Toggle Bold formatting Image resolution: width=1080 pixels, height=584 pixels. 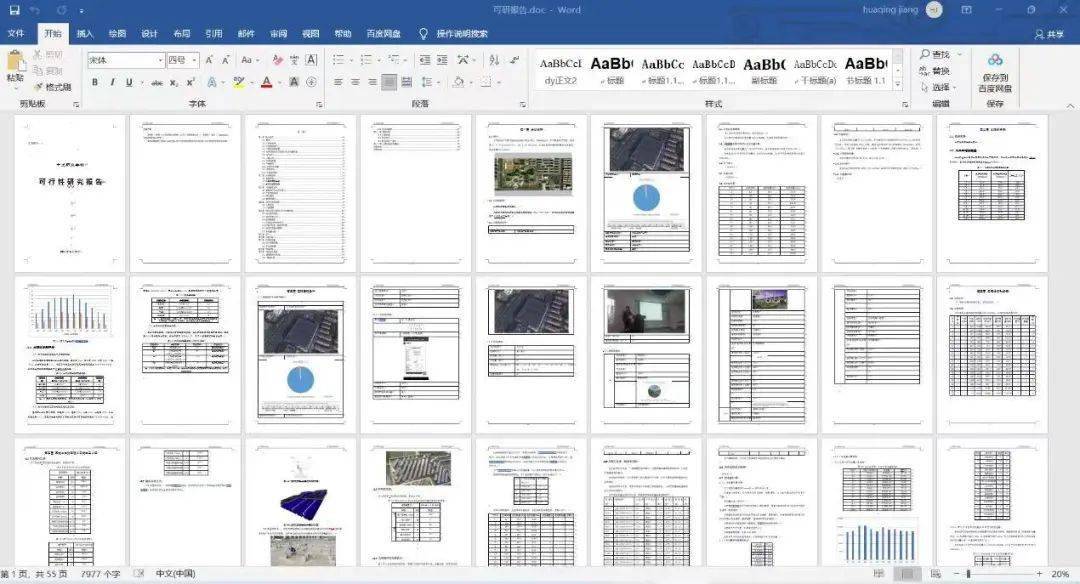click(x=95, y=83)
